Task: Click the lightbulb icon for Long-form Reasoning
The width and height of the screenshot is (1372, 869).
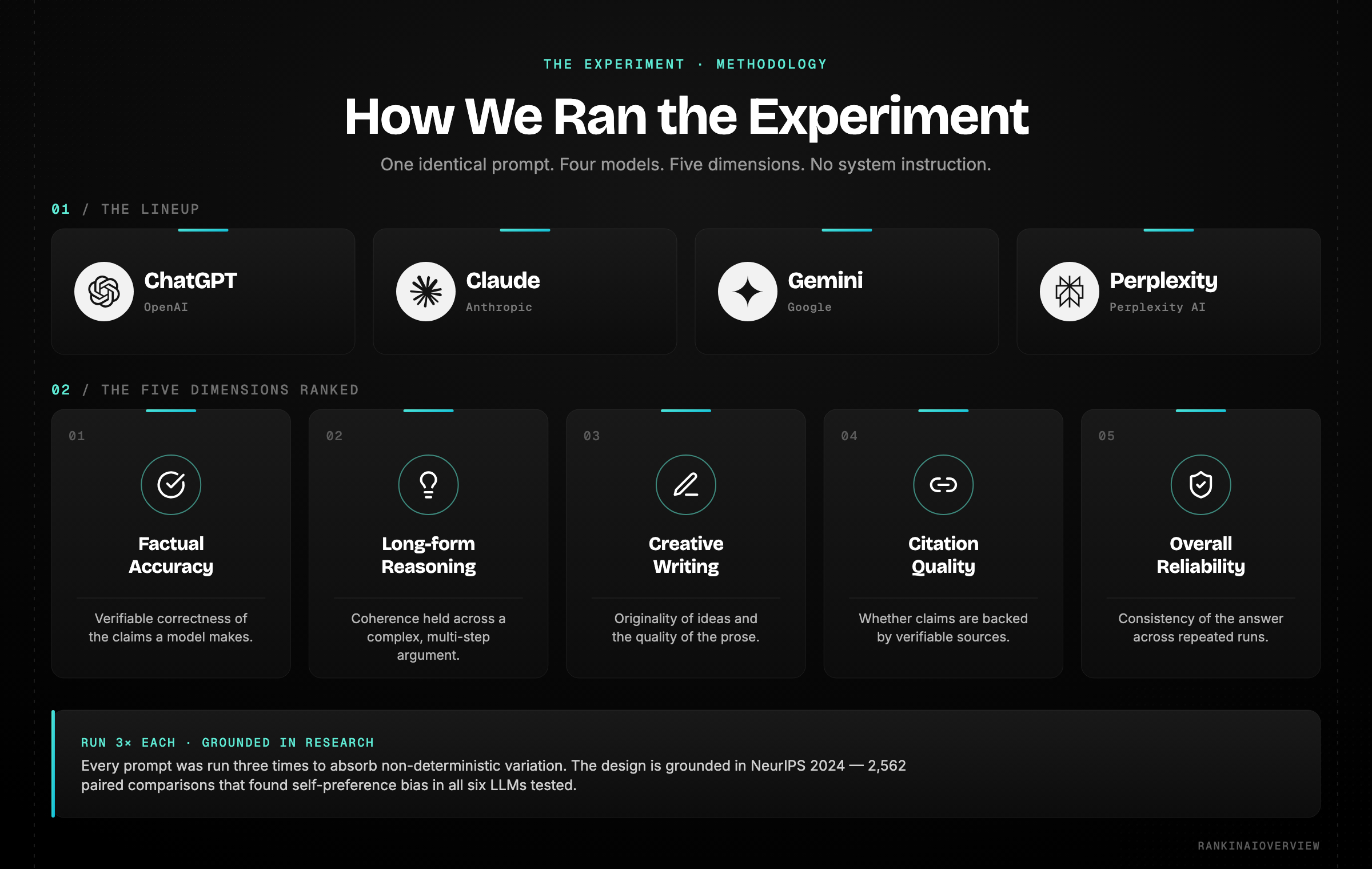Action: (x=428, y=485)
